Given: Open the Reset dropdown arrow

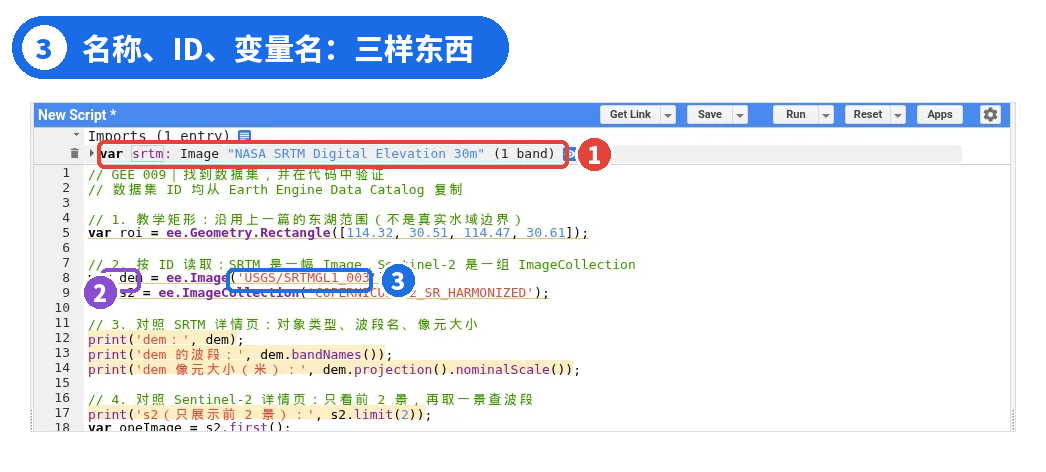Looking at the screenshot, I should pyautogui.click(x=899, y=115).
